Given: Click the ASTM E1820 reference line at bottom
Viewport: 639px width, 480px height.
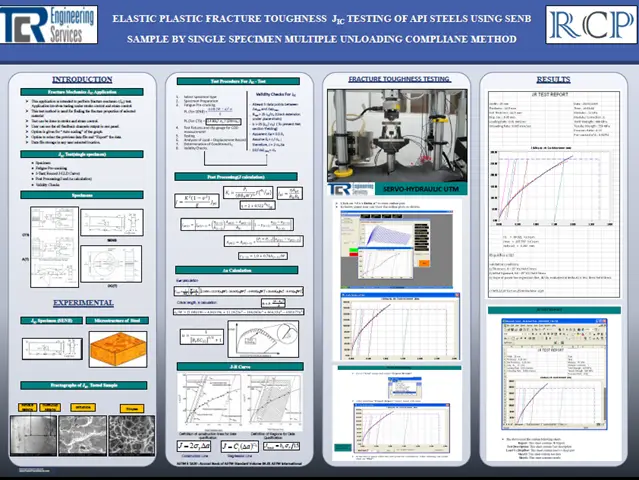Looking at the screenshot, I should (240, 464).
